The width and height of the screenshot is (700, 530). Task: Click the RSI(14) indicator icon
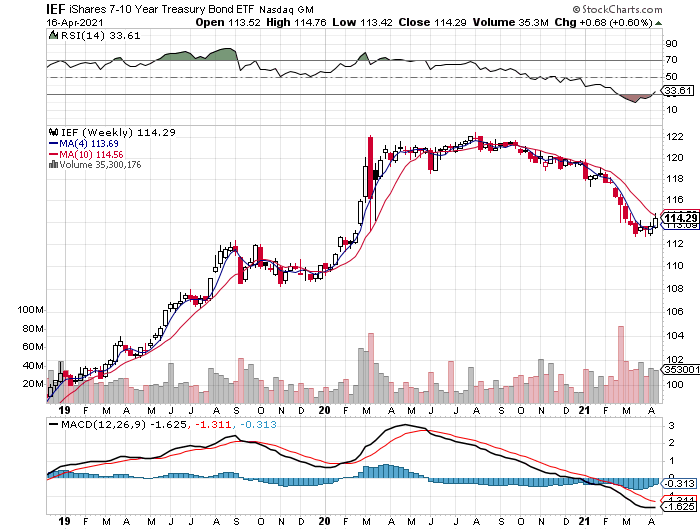click(x=53, y=35)
